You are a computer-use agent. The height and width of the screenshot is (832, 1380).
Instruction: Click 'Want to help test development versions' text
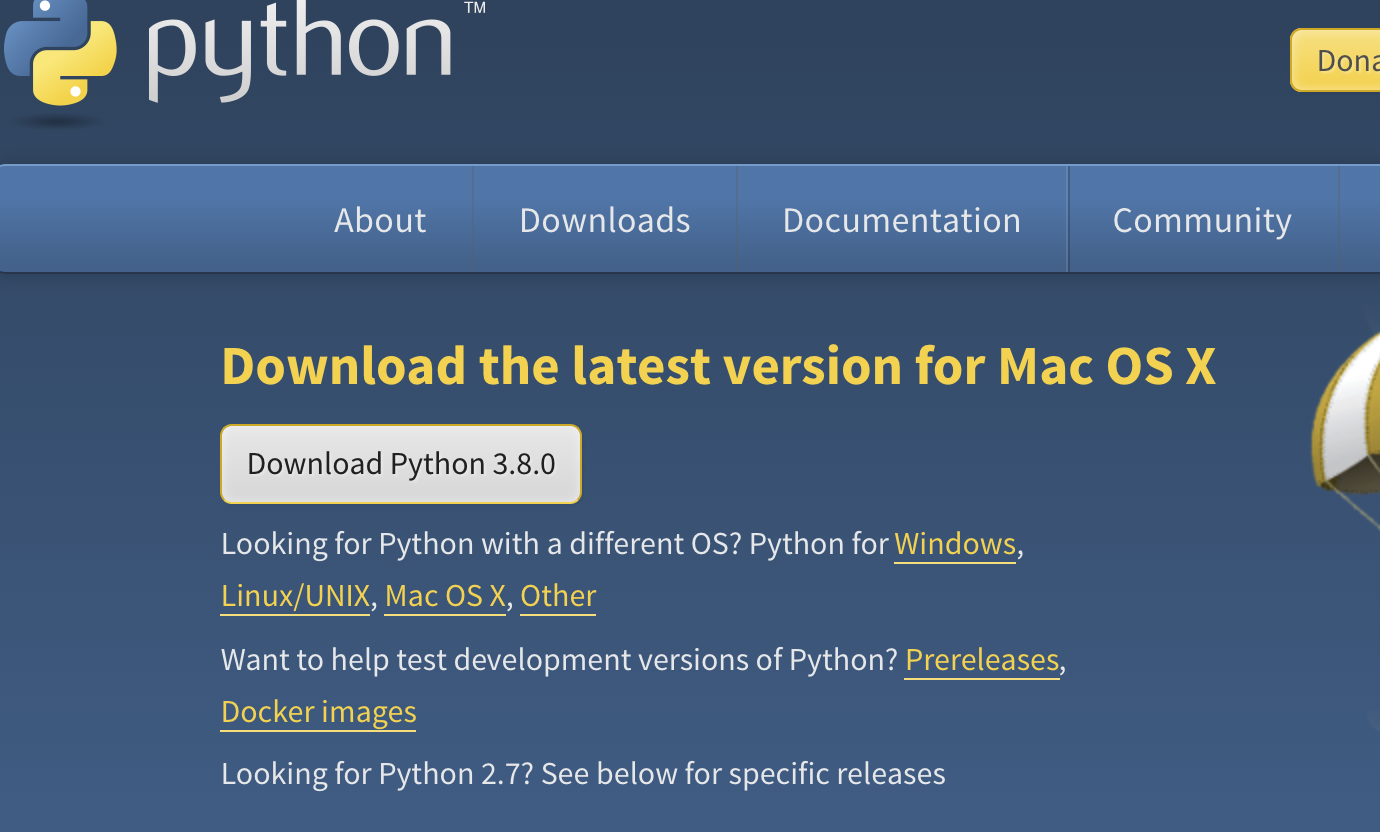click(x=558, y=660)
